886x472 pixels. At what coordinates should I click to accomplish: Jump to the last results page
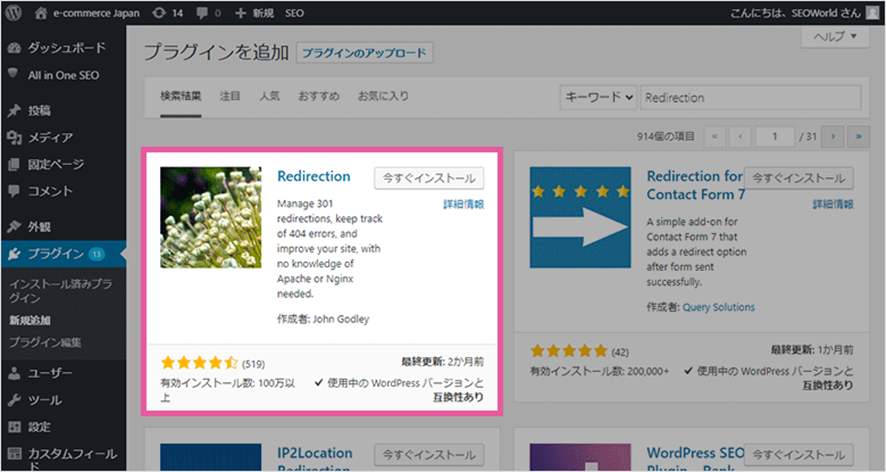(859, 136)
